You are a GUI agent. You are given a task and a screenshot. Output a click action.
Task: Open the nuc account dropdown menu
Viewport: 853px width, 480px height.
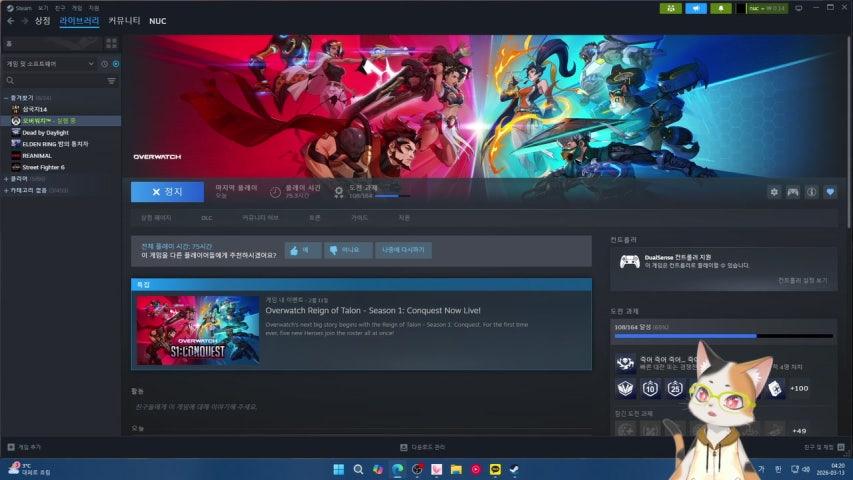coord(767,8)
